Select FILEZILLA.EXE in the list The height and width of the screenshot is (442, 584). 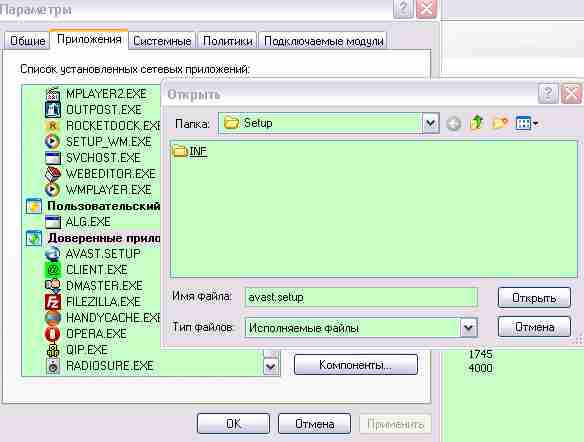[103, 302]
